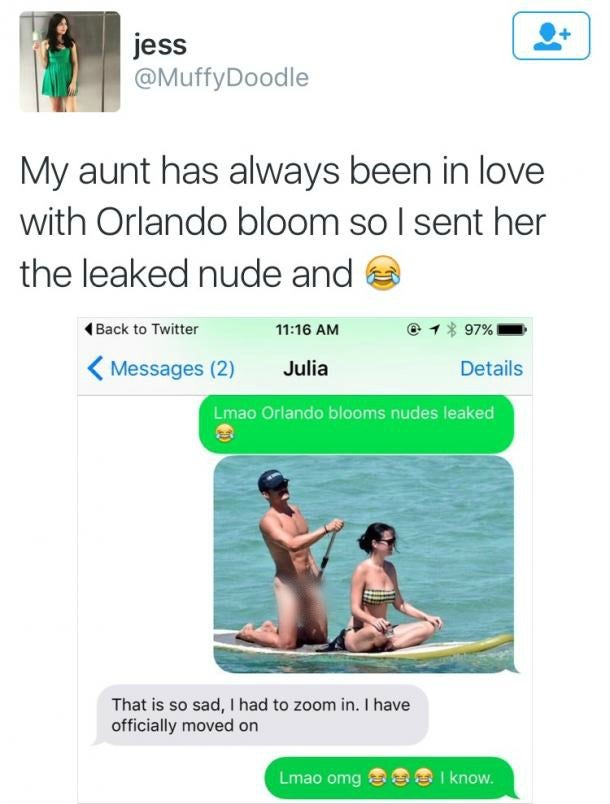Tap the rotation lock status icon
Screen dimensions: 610x804
click(413, 329)
